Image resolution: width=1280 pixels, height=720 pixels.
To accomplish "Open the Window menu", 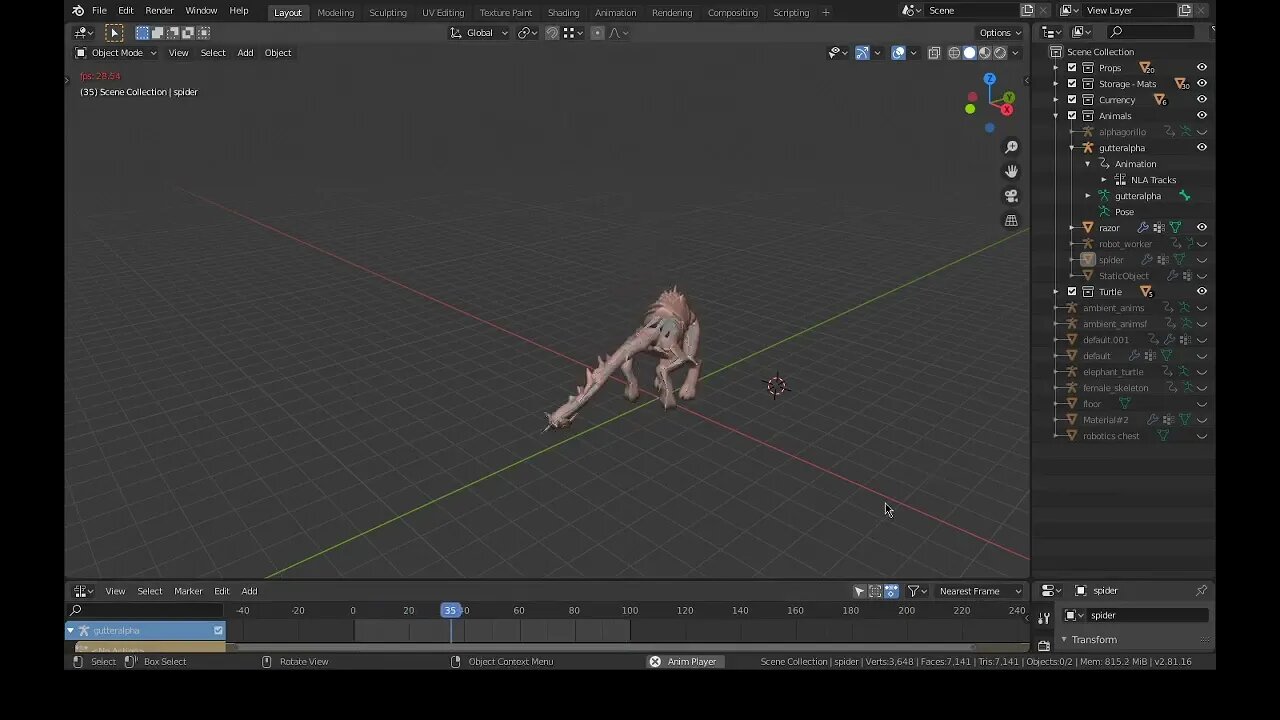I will [201, 11].
